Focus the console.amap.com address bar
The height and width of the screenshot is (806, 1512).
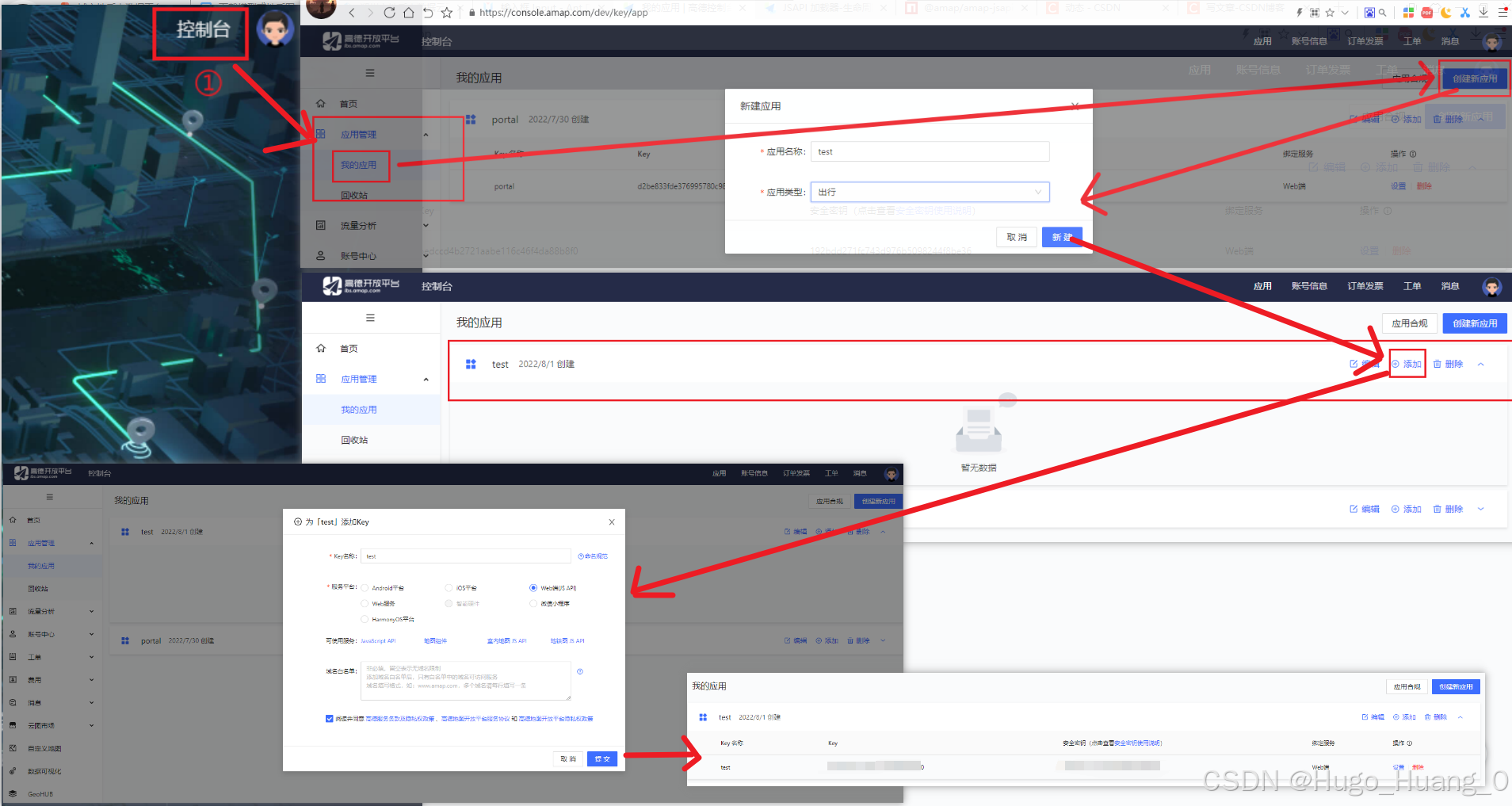click(x=563, y=13)
